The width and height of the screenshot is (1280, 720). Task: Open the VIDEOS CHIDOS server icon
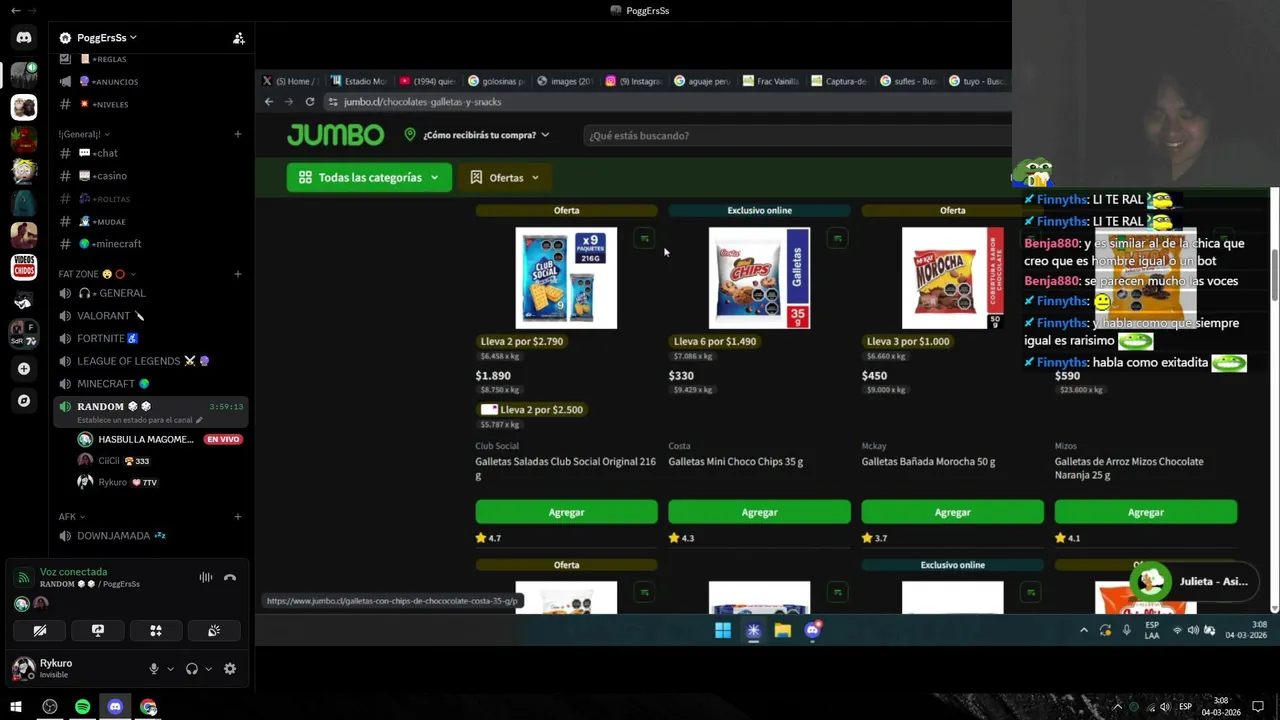pyautogui.click(x=24, y=267)
